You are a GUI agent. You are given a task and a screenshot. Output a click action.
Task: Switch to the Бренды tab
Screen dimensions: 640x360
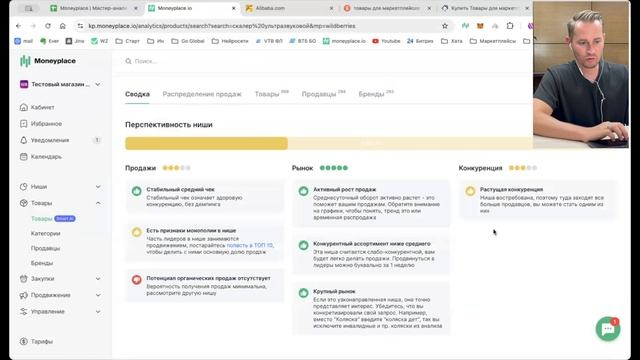coord(376,94)
